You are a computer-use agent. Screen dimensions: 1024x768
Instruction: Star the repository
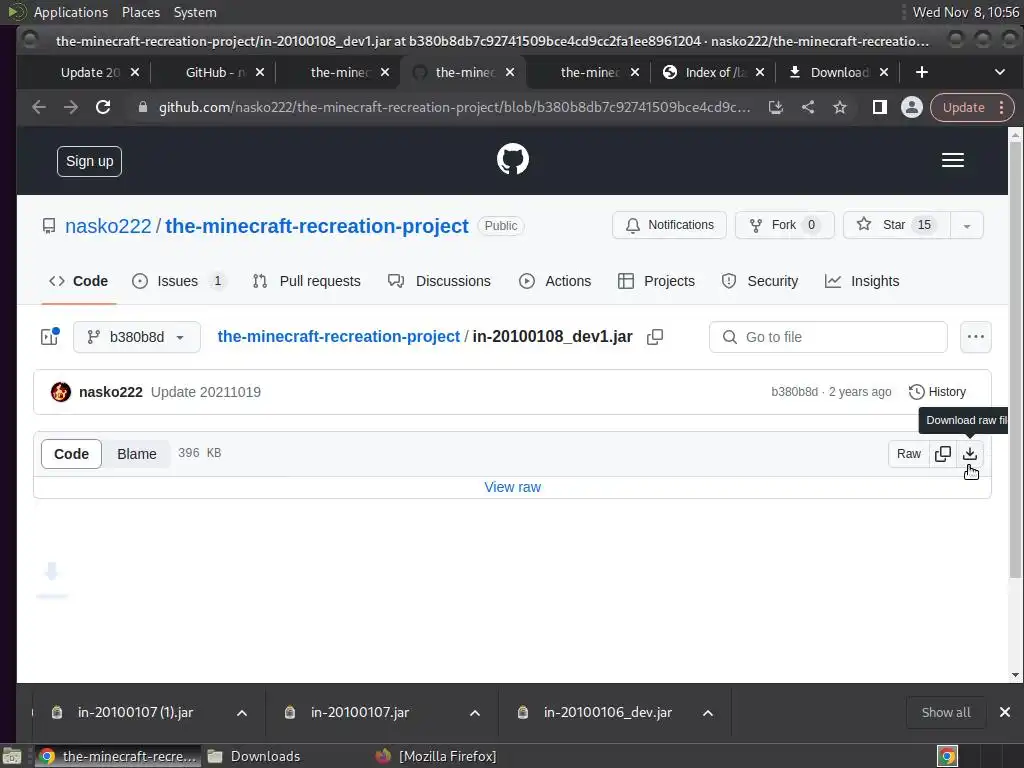[x=897, y=225]
